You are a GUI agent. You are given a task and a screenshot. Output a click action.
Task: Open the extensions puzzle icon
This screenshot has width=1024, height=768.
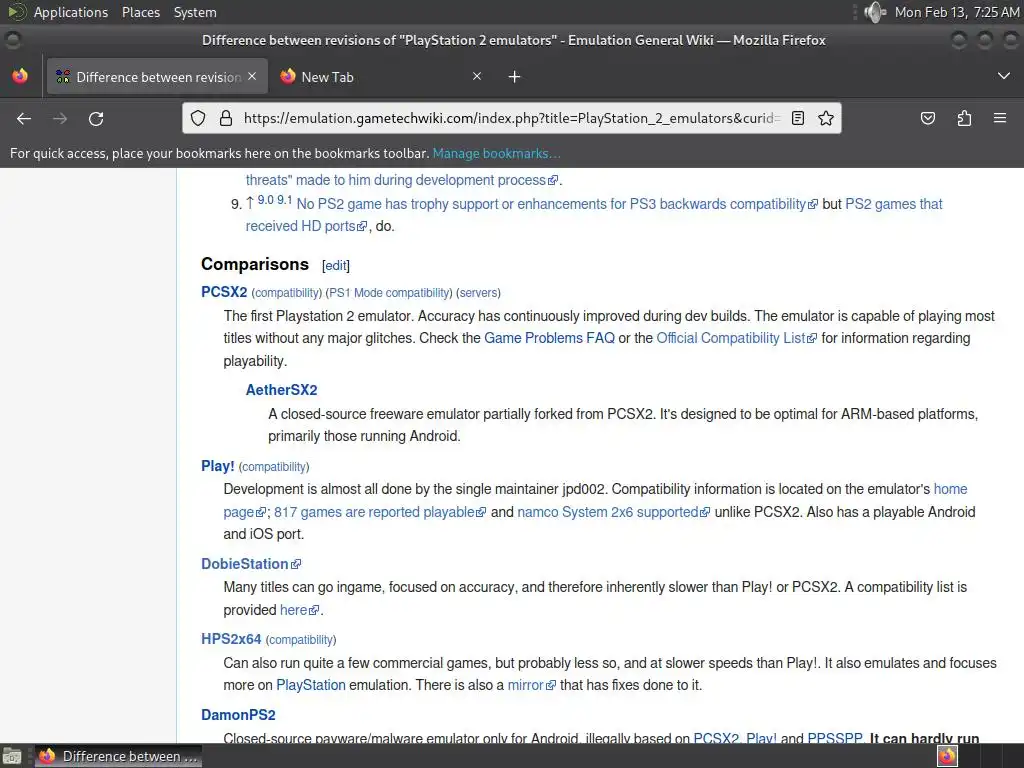(964, 118)
